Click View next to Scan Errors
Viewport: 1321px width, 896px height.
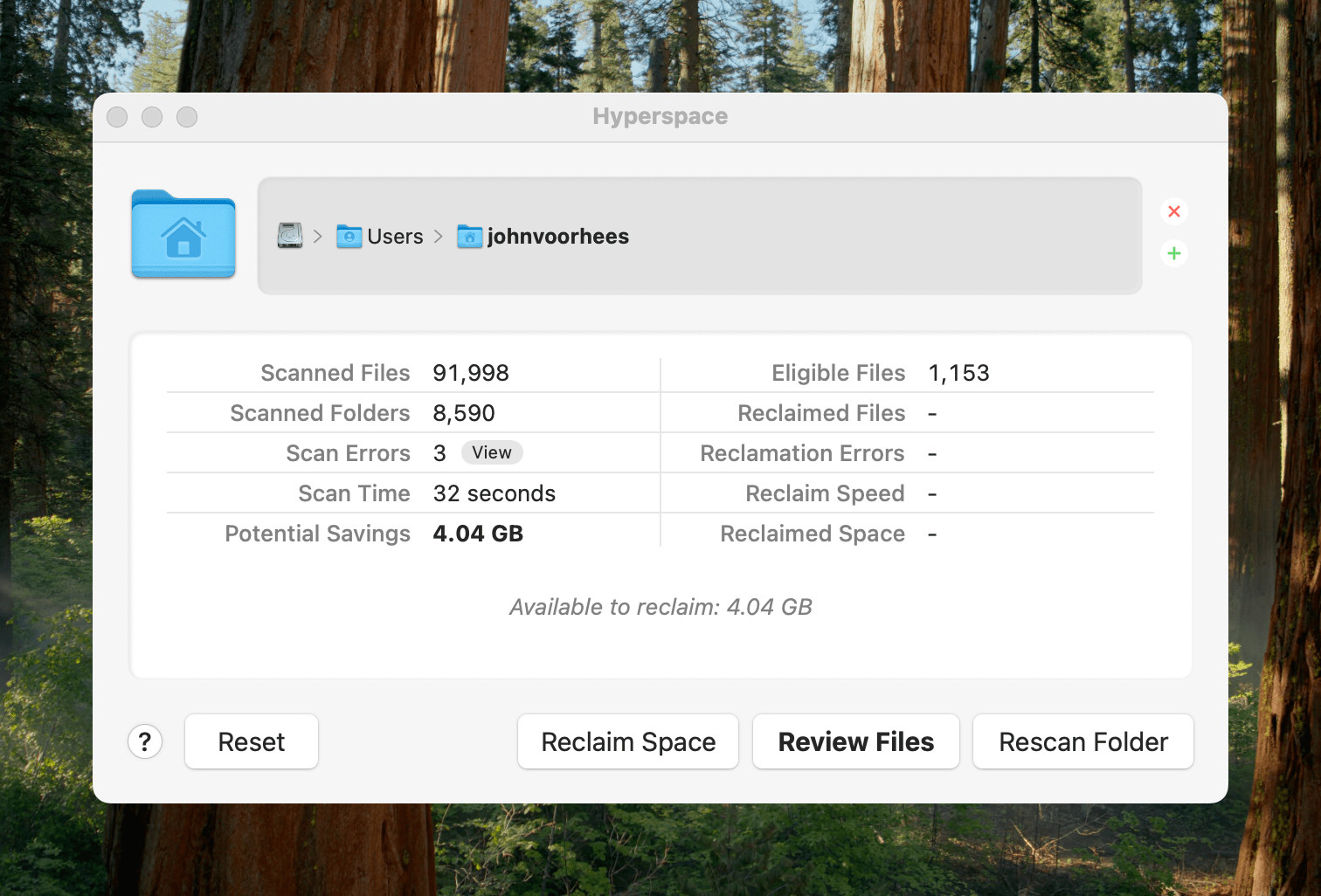point(492,452)
